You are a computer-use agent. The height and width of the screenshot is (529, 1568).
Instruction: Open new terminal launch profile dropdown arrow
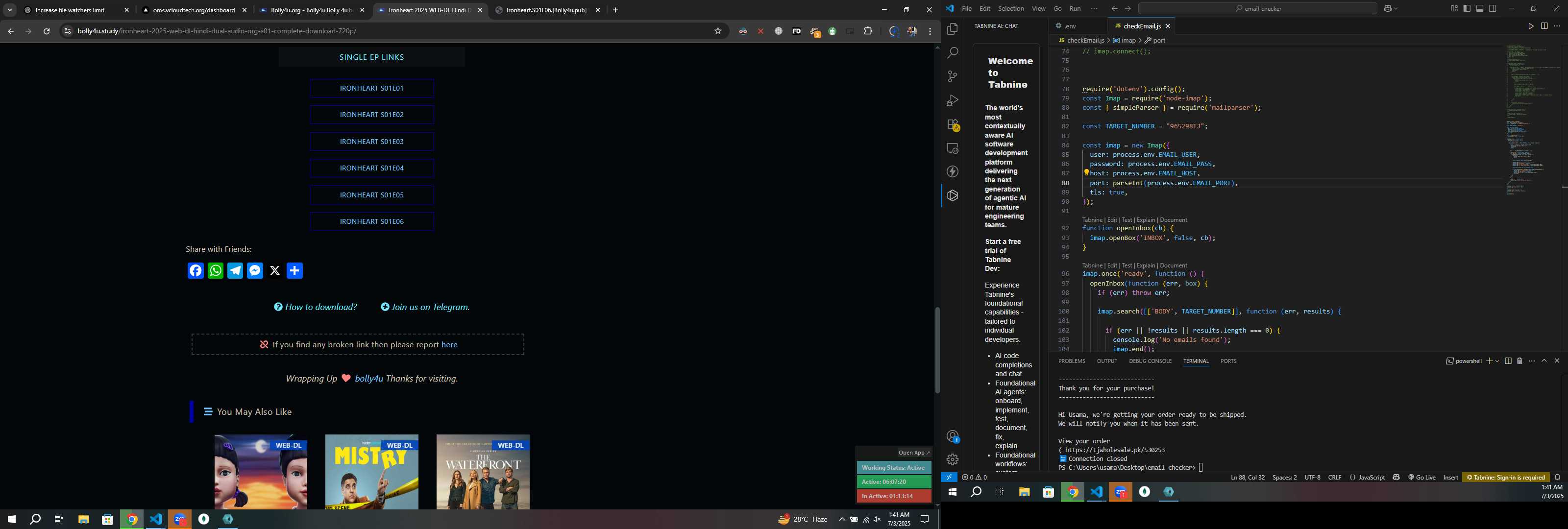pos(1497,361)
